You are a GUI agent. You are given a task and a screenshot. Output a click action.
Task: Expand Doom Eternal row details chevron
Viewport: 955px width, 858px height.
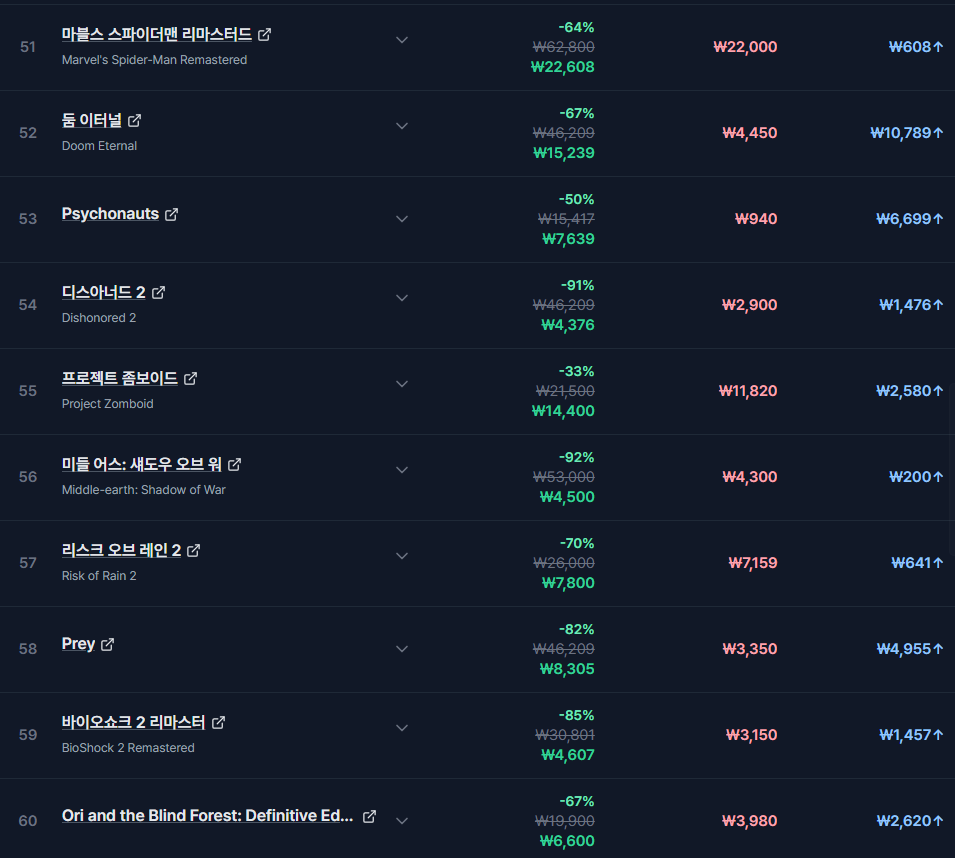coord(402,126)
